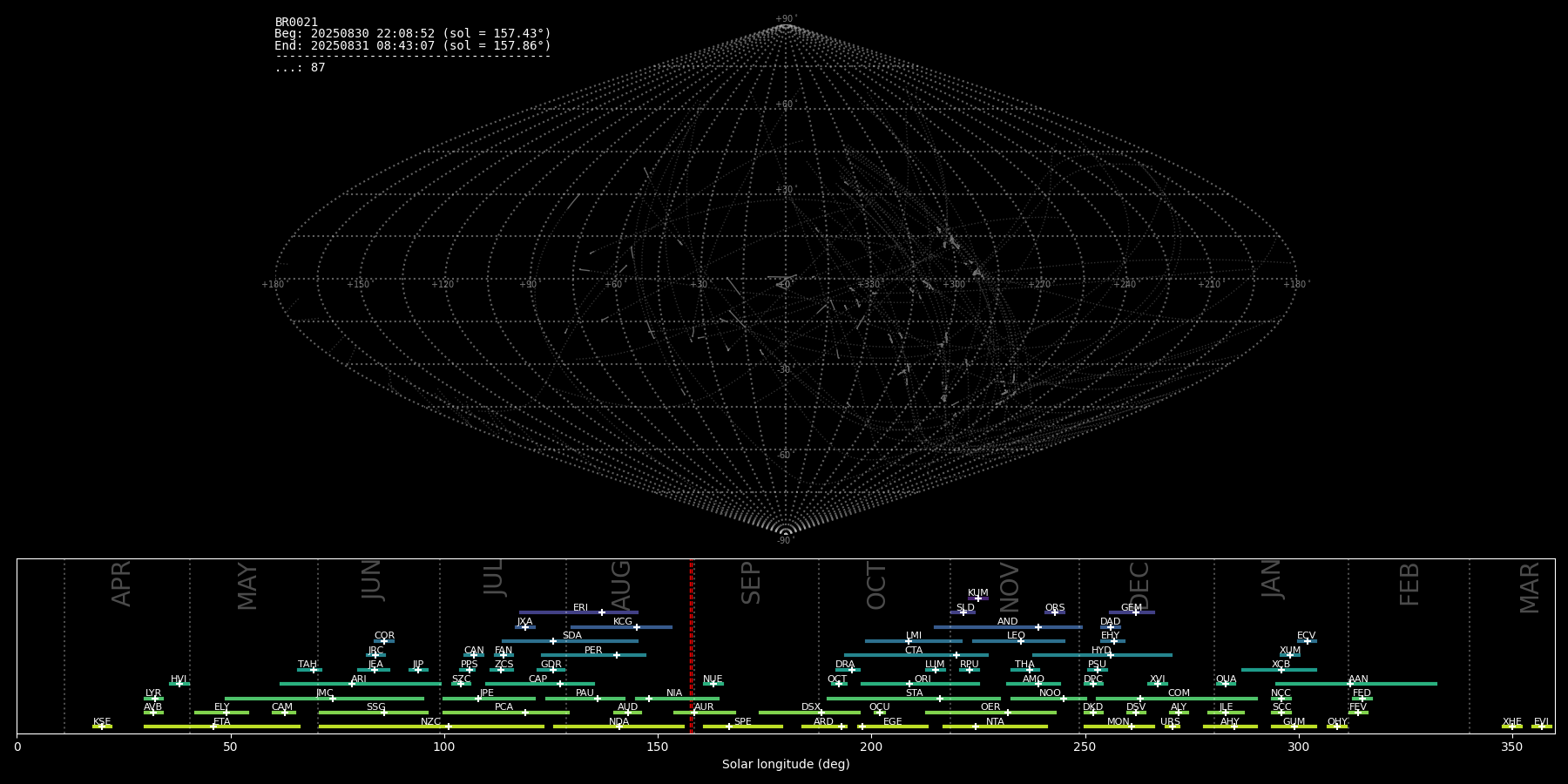This screenshot has height=784, width=1568.
Task: Click the PER shower label
Action: 593,651
